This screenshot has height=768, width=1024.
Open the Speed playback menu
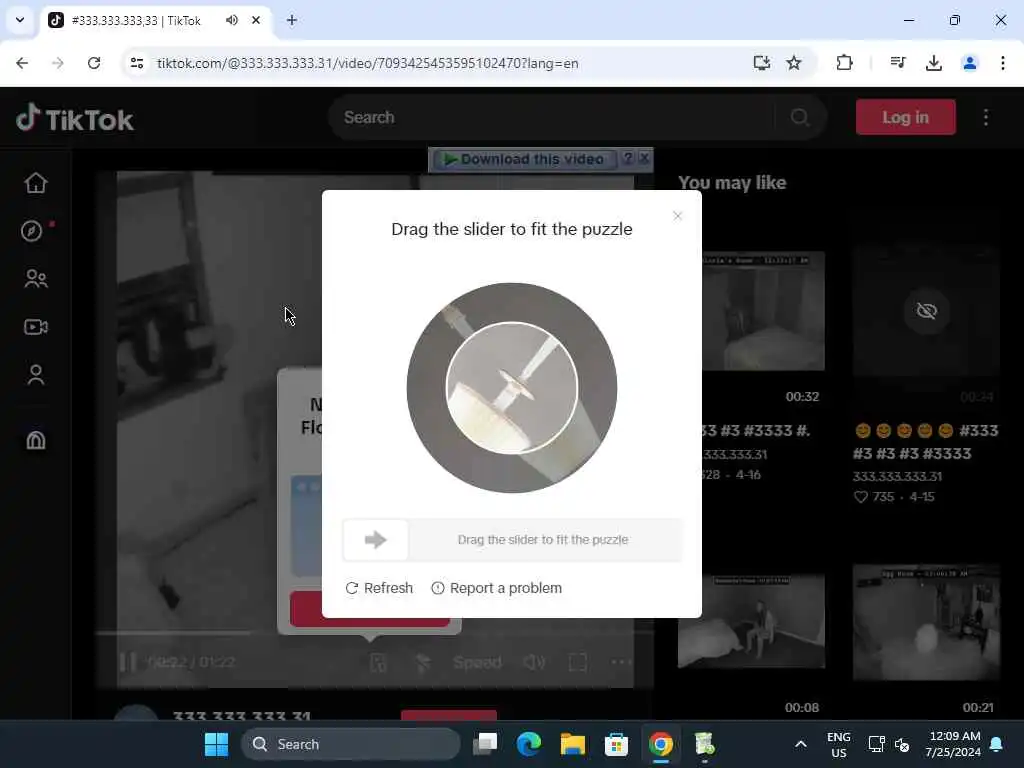point(477,662)
